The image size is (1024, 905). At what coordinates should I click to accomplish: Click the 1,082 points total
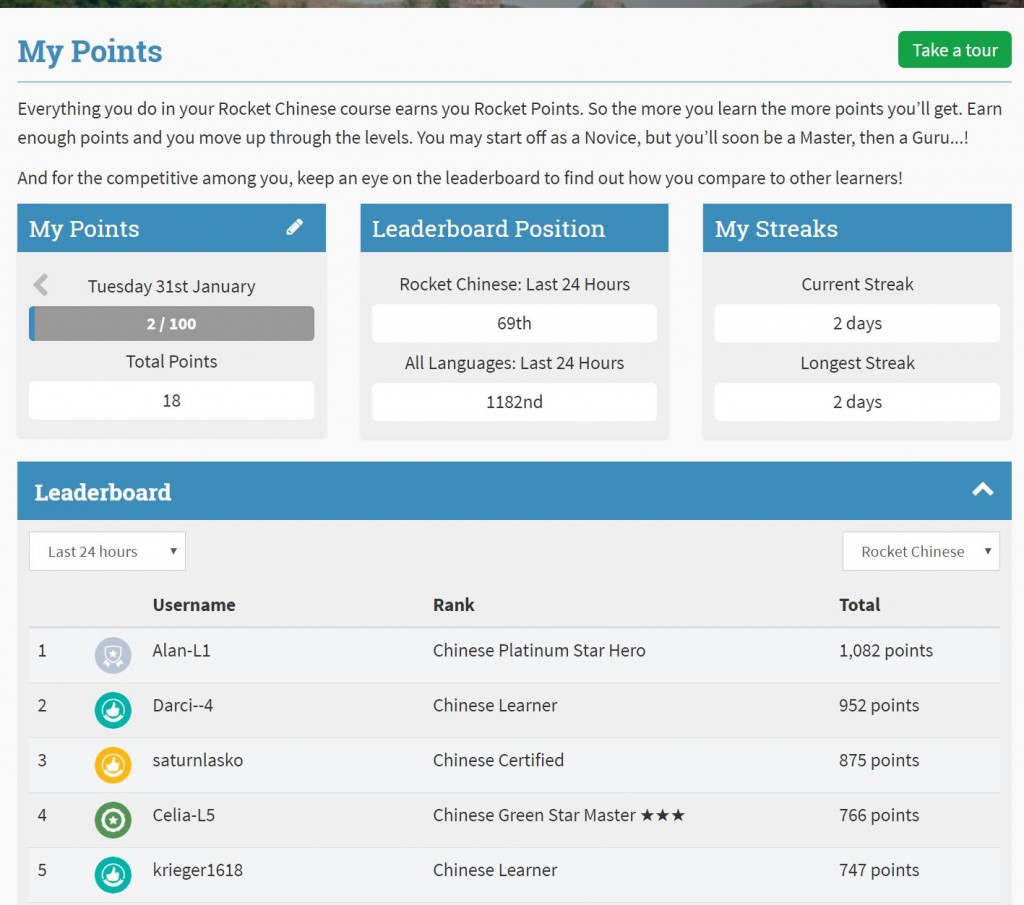pyautogui.click(x=886, y=650)
